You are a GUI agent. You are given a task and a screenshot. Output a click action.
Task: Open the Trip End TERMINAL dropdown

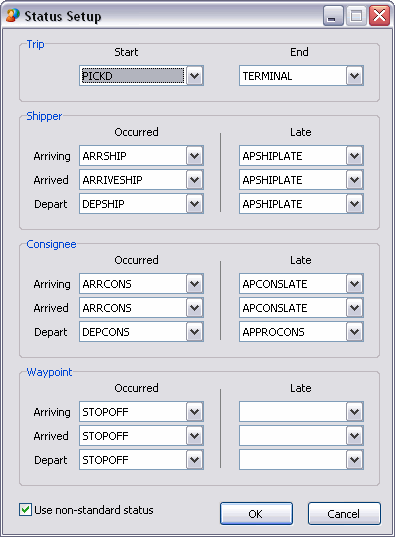(x=355, y=76)
